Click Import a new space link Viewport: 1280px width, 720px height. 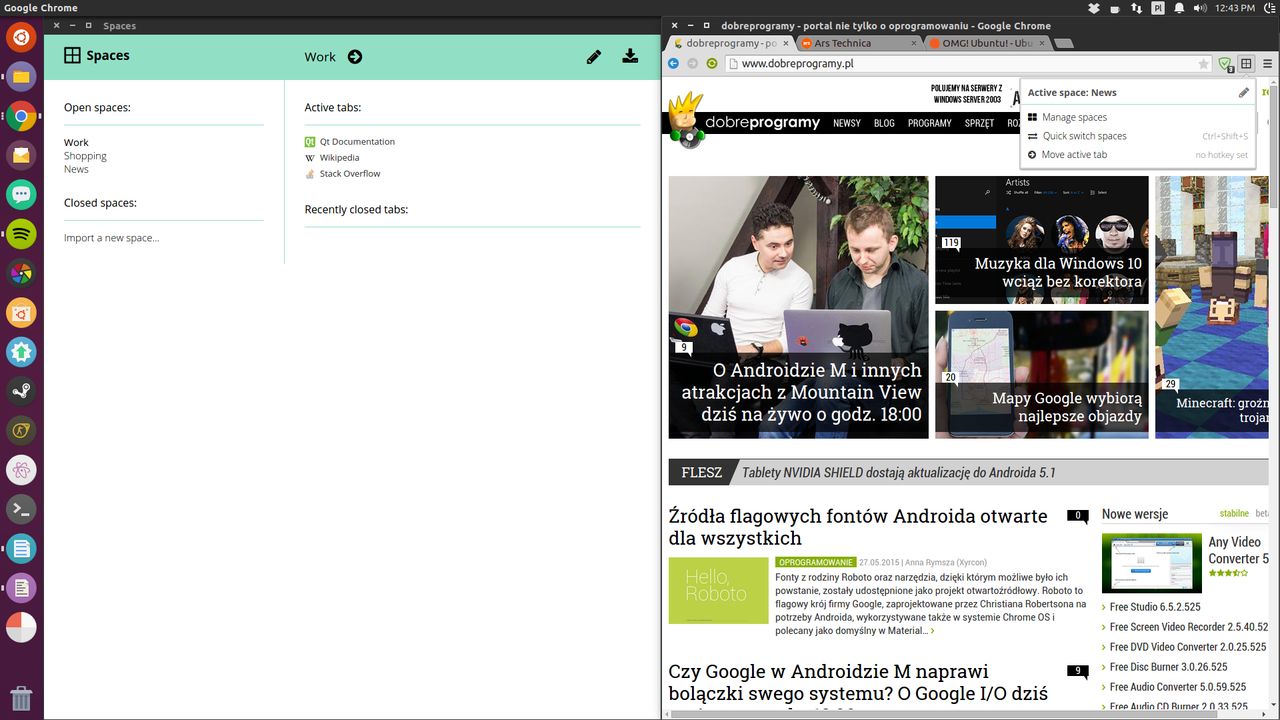pos(111,238)
